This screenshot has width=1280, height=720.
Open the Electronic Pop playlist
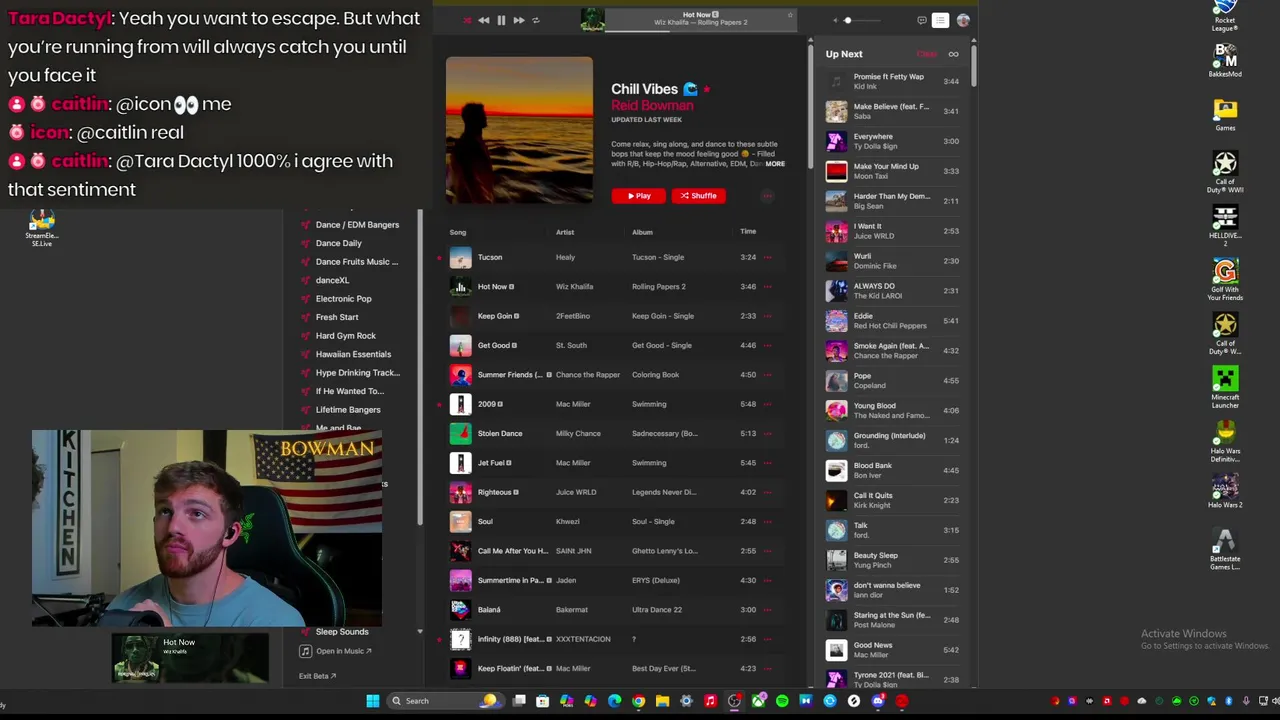tap(343, 299)
